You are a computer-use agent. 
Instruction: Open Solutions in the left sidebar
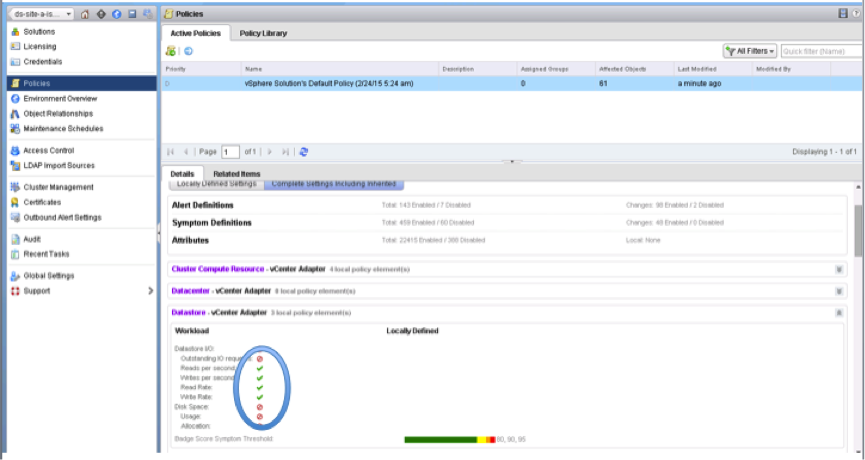pyautogui.click(x=39, y=32)
